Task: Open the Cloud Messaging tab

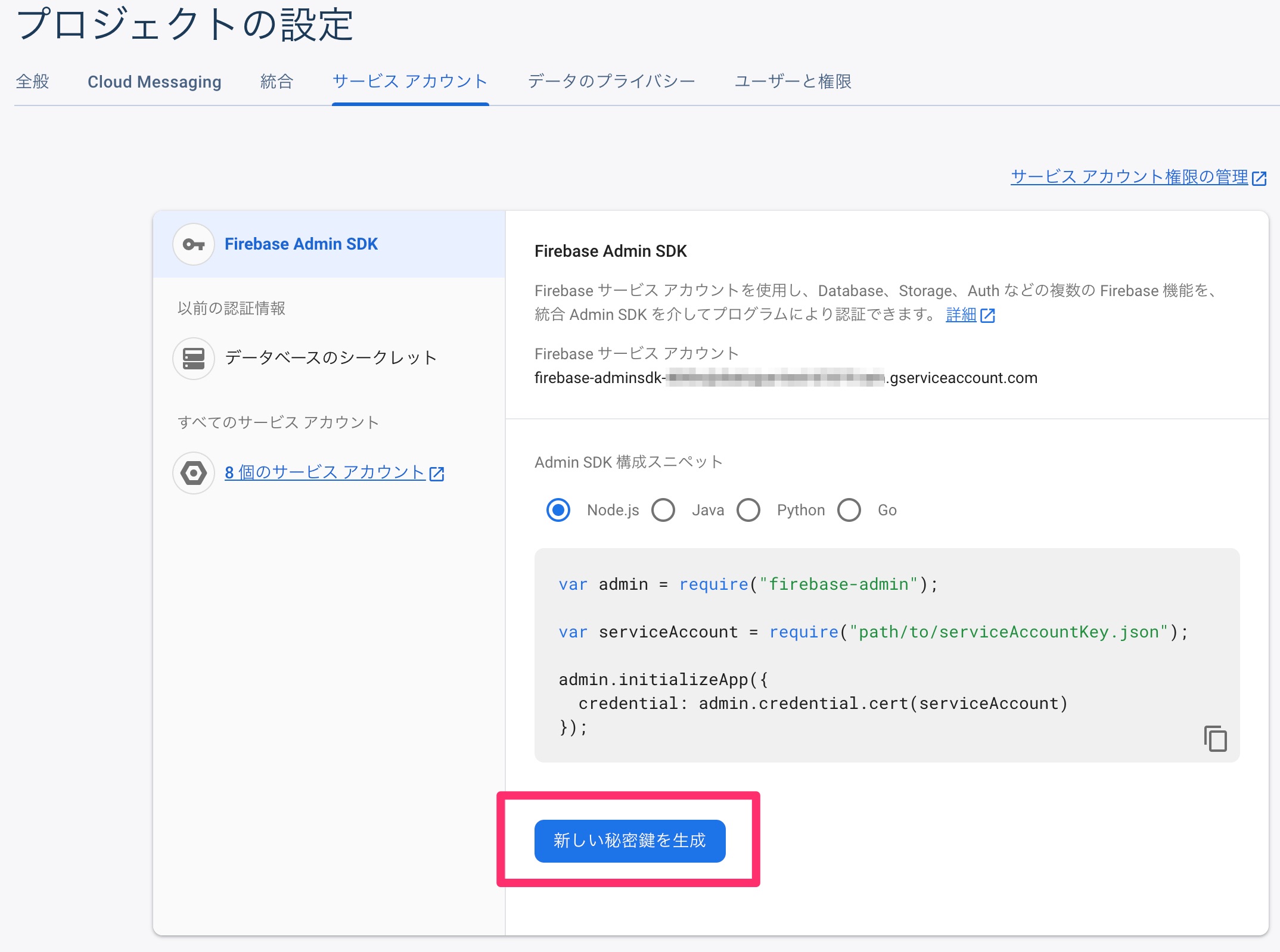Action: [x=154, y=82]
